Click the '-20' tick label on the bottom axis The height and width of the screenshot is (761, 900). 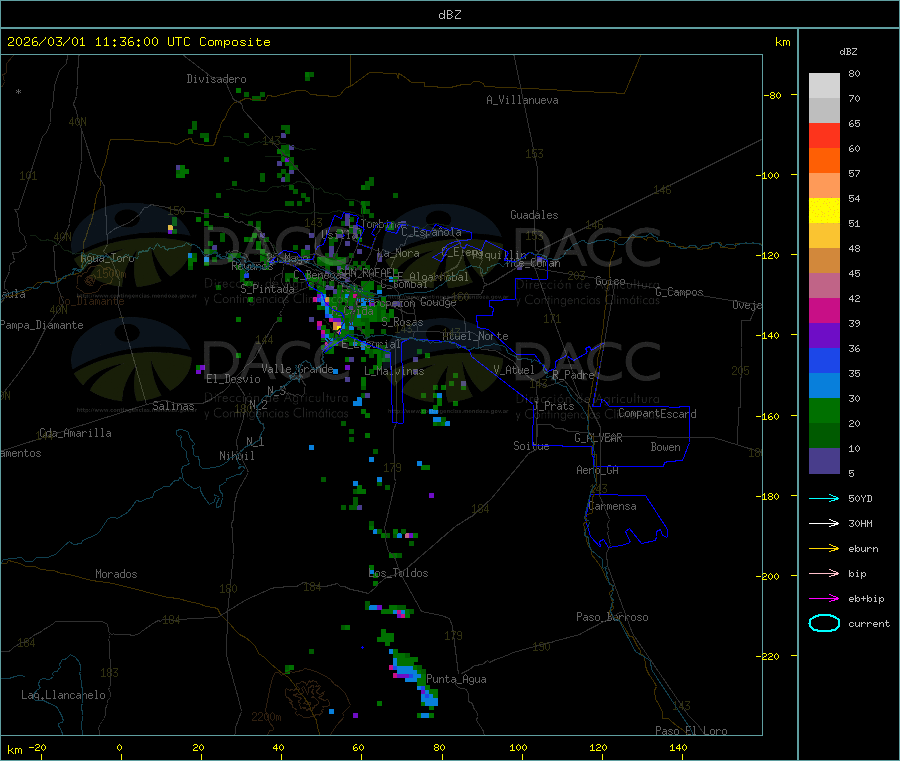[37, 747]
